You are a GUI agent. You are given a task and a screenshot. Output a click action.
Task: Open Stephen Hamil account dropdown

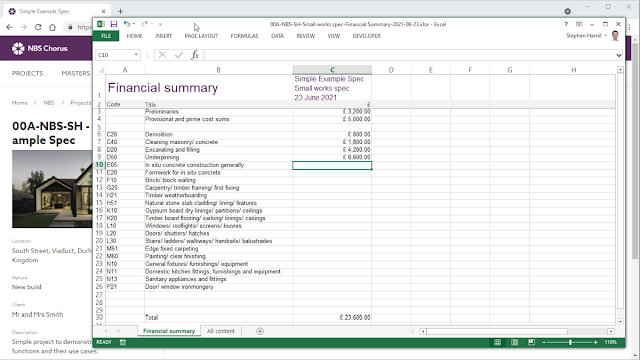(x=605, y=36)
